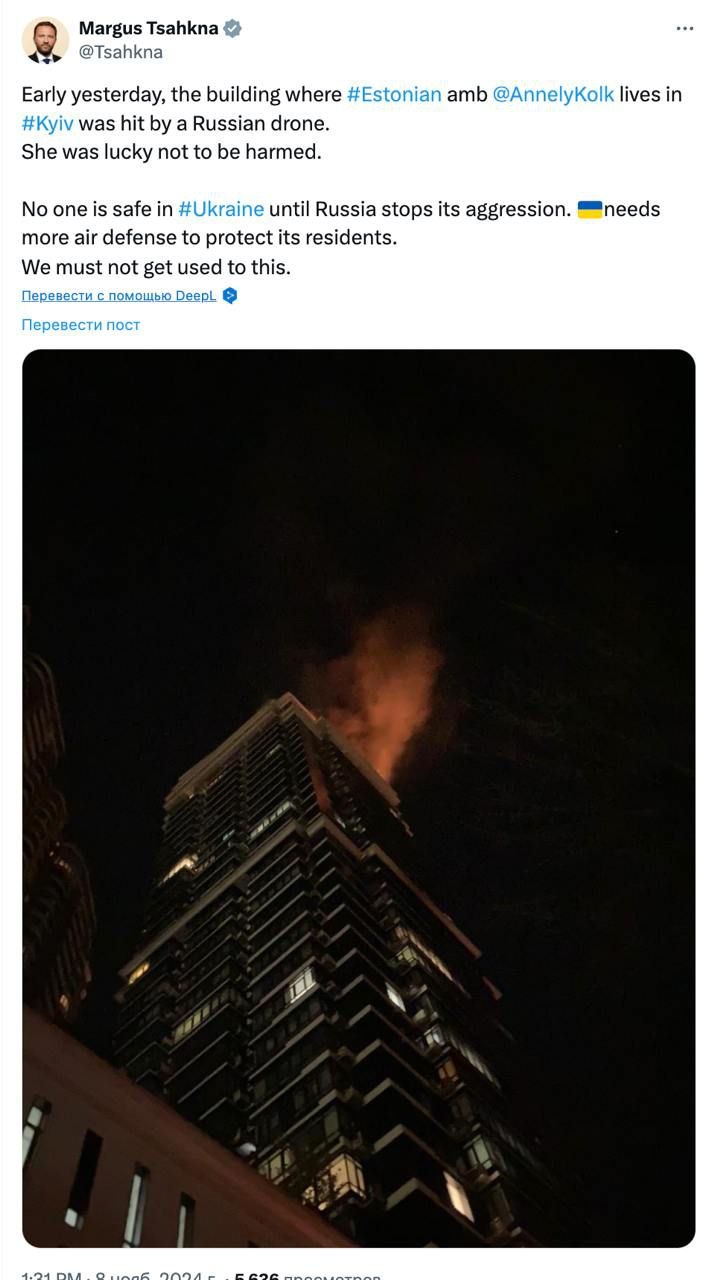
Task: Open the #Estonian hashtag
Action: coord(394,95)
